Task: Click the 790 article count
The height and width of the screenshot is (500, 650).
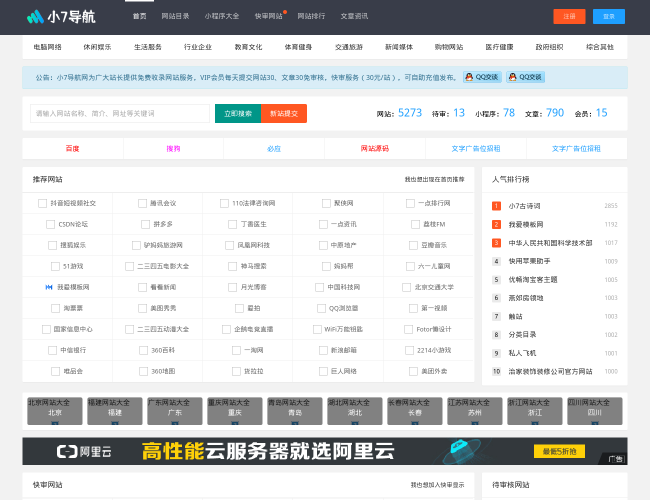Action: tap(555, 113)
